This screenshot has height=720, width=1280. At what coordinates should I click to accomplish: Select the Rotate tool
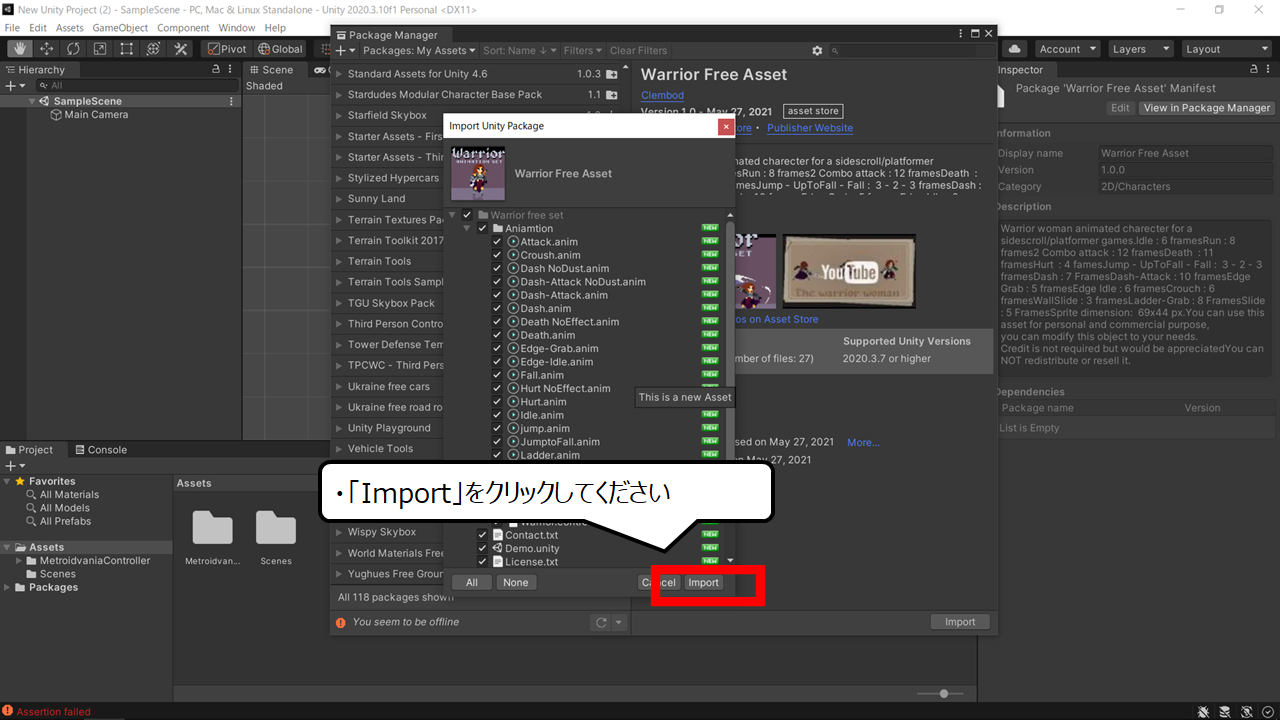74,49
